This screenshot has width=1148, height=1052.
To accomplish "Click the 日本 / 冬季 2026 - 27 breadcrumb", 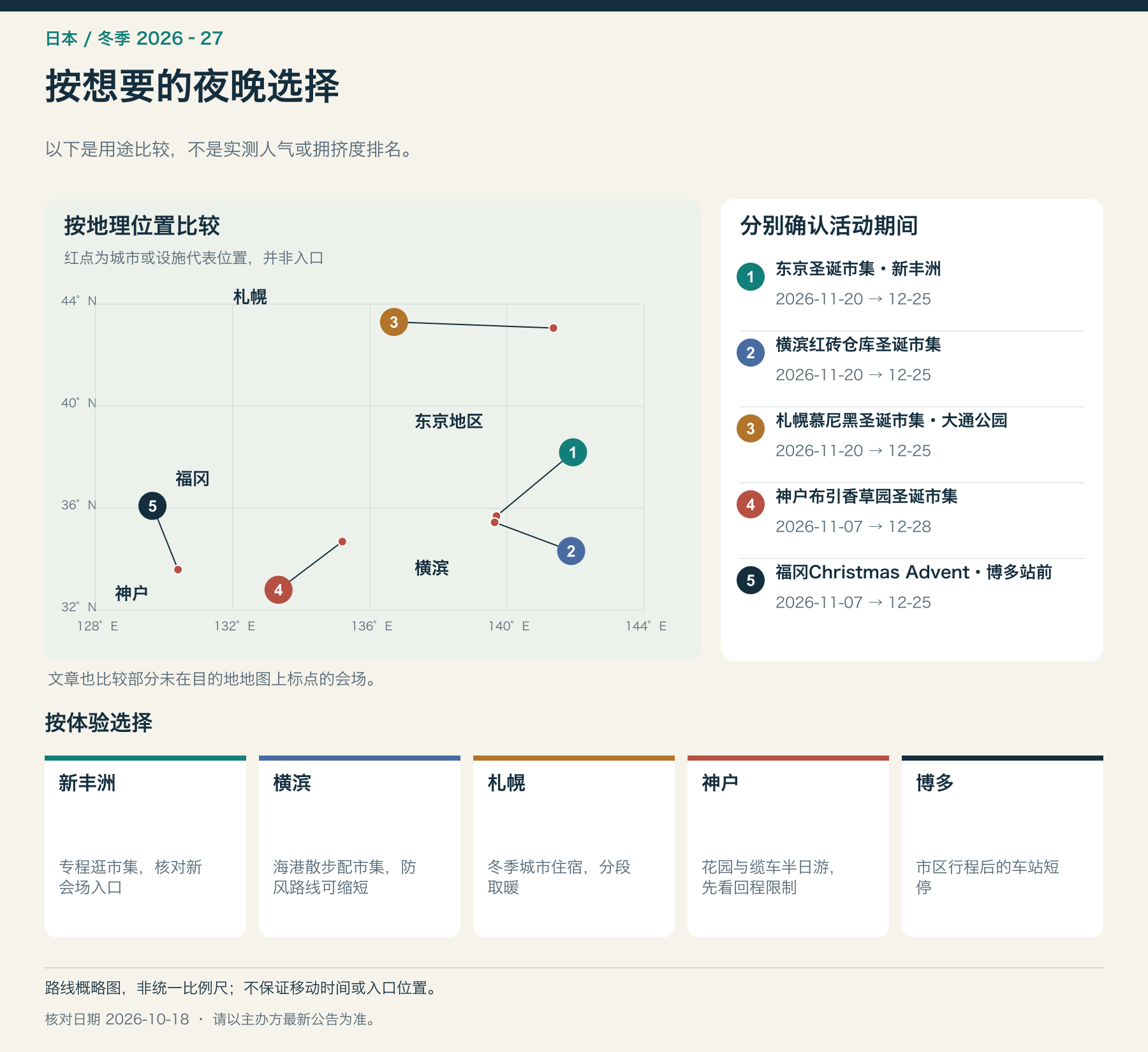I will (x=134, y=38).
